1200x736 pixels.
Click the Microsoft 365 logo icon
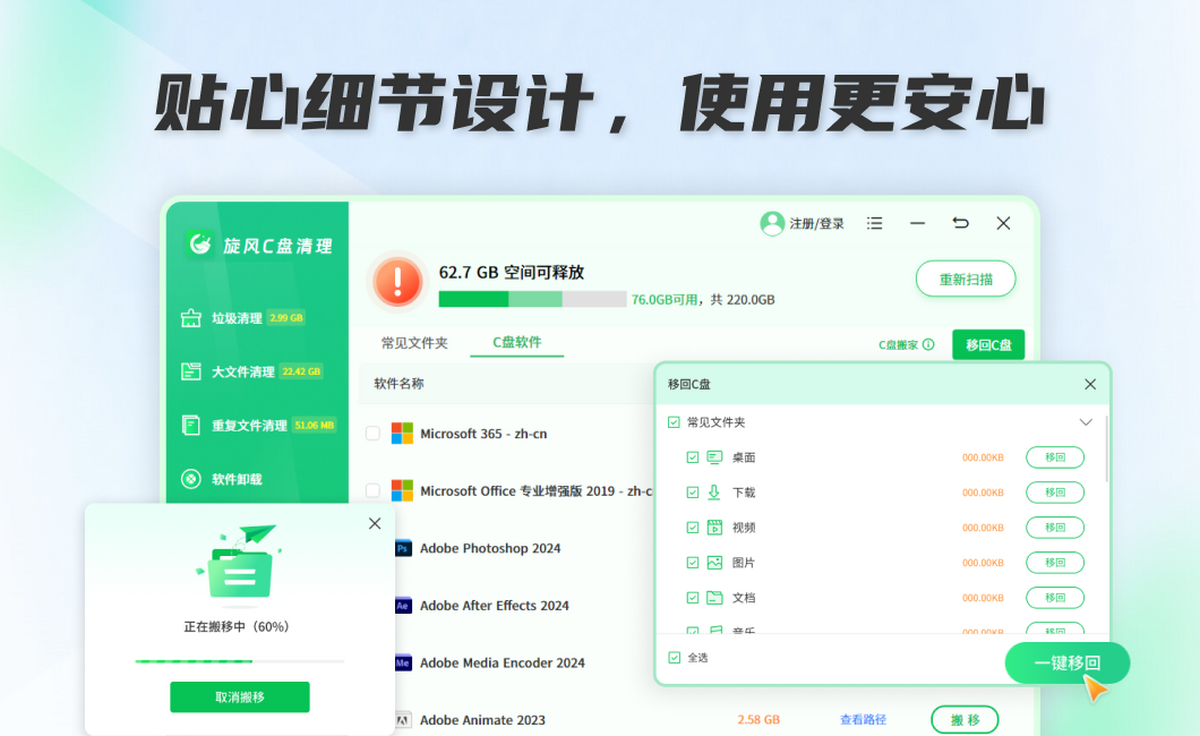pos(402,434)
